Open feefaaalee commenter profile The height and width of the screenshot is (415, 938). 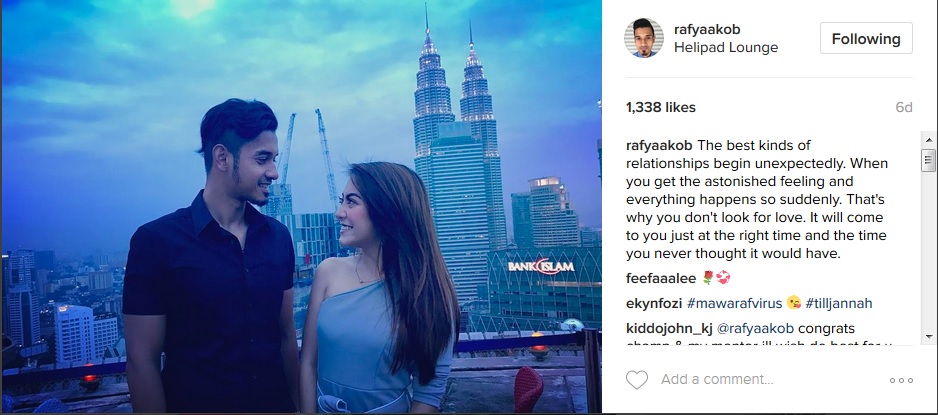coord(661,279)
